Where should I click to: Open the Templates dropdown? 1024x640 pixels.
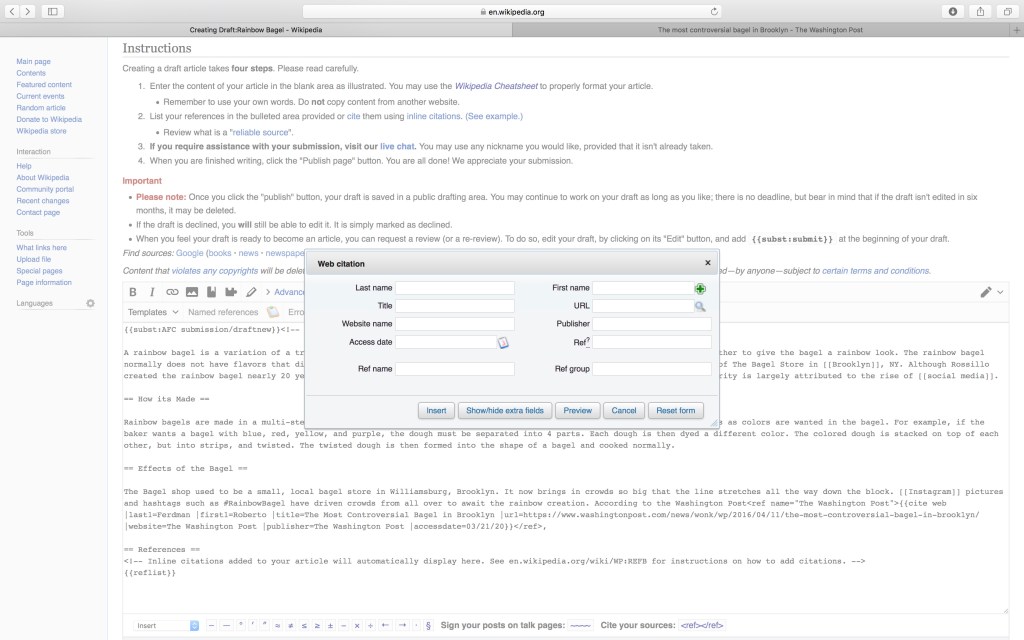point(152,312)
